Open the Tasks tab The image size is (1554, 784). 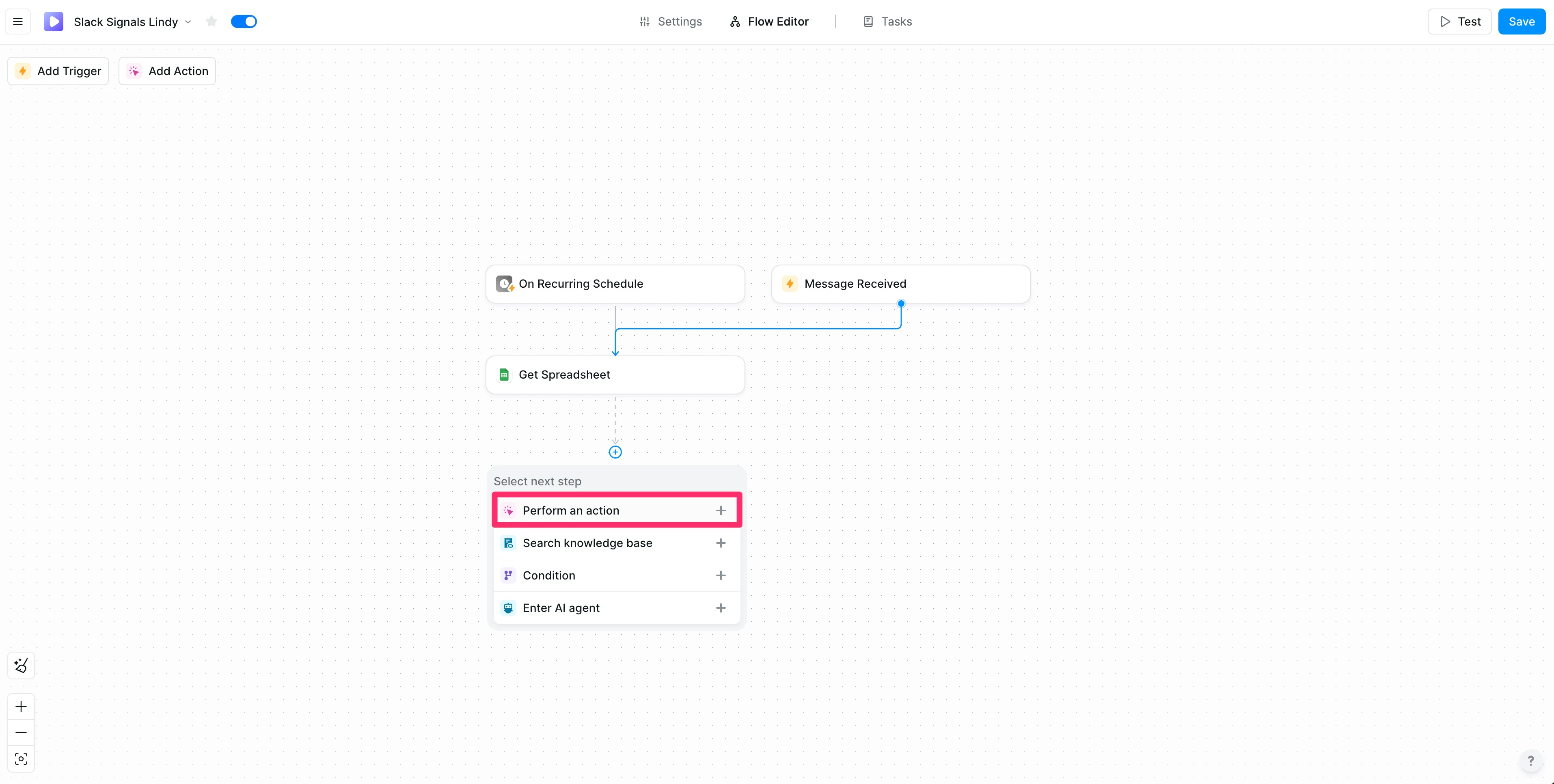click(887, 22)
